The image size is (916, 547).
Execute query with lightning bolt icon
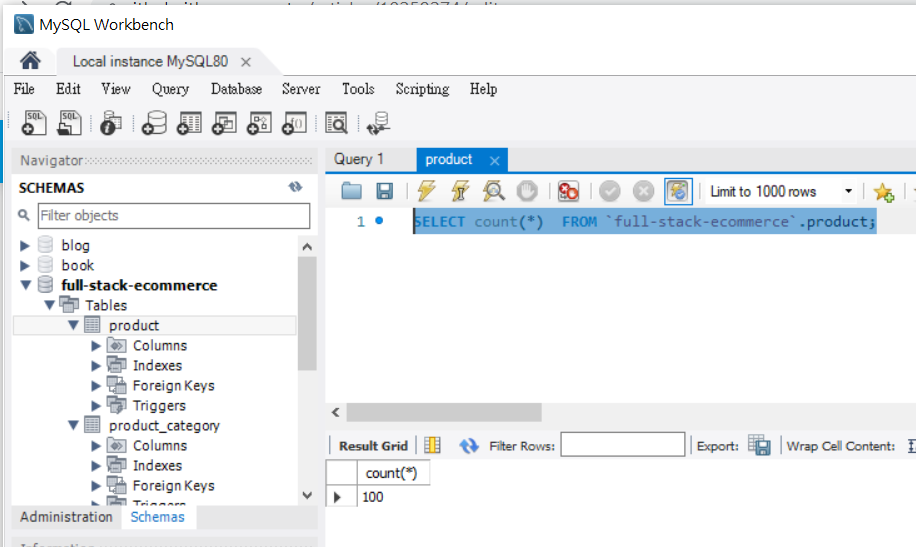point(426,191)
